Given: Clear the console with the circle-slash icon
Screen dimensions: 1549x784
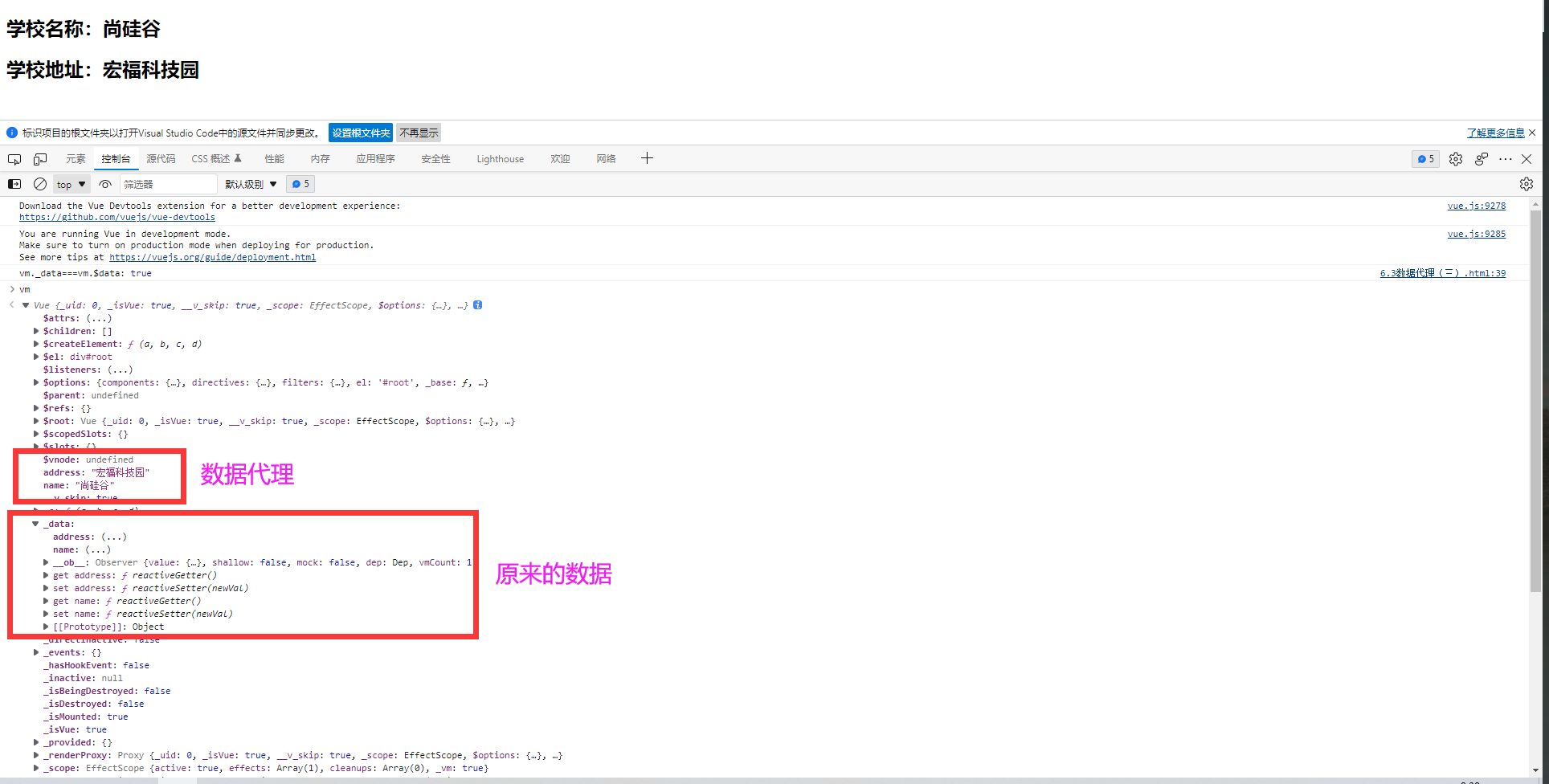Looking at the screenshot, I should pyautogui.click(x=39, y=184).
